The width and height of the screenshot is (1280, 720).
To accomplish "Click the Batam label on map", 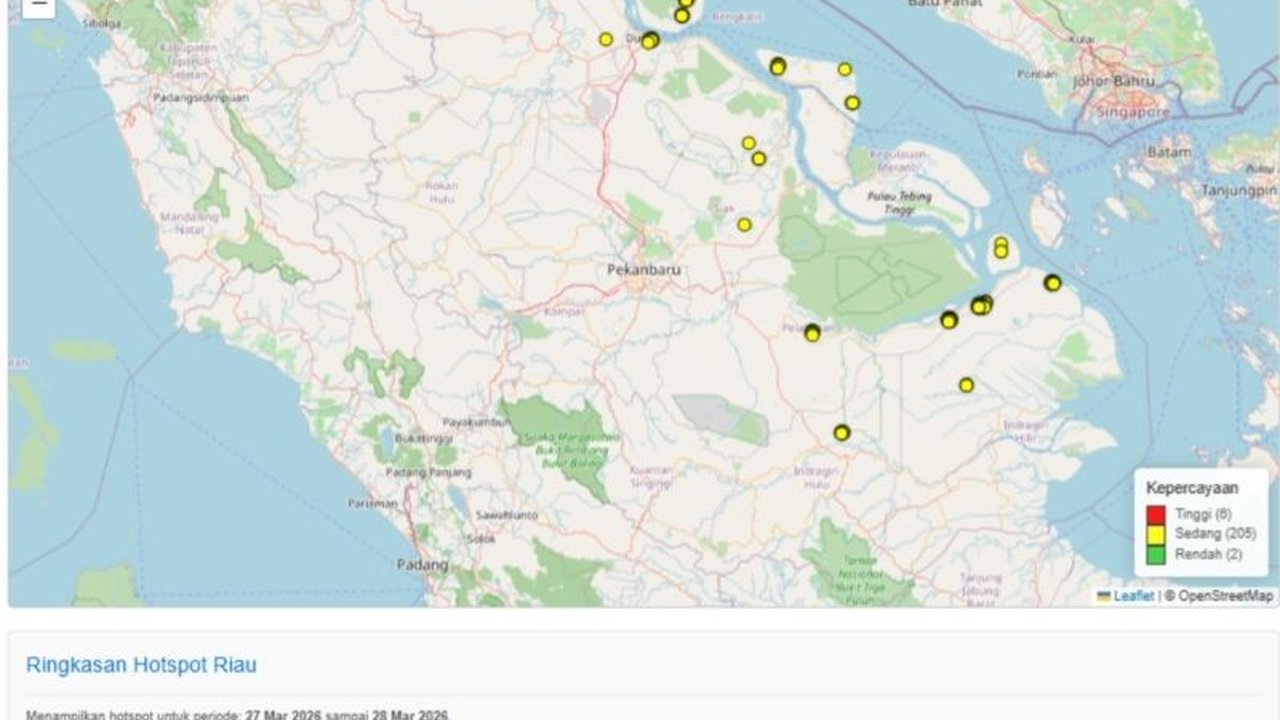I will pyautogui.click(x=1168, y=153).
